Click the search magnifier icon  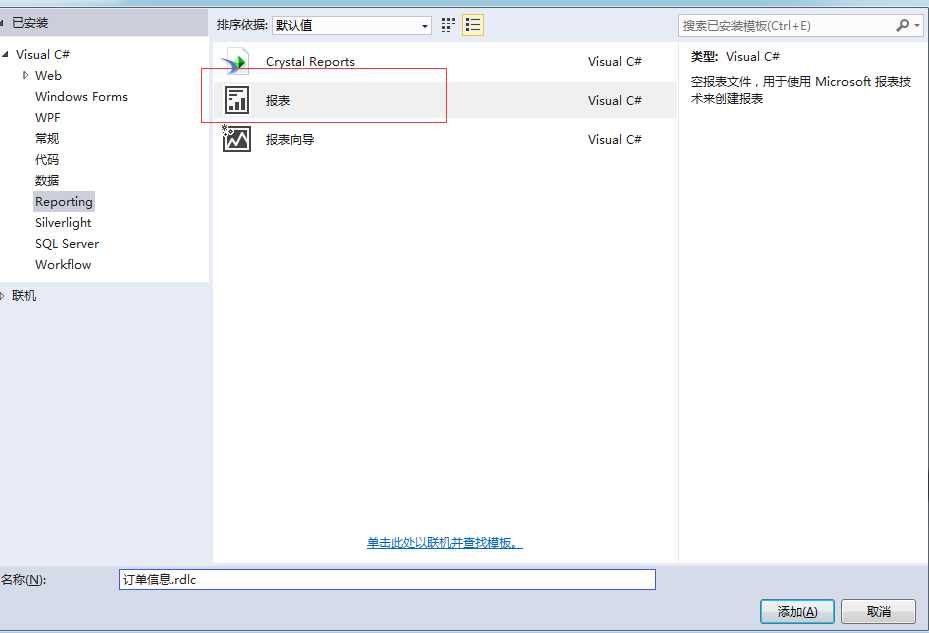pyautogui.click(x=902, y=25)
